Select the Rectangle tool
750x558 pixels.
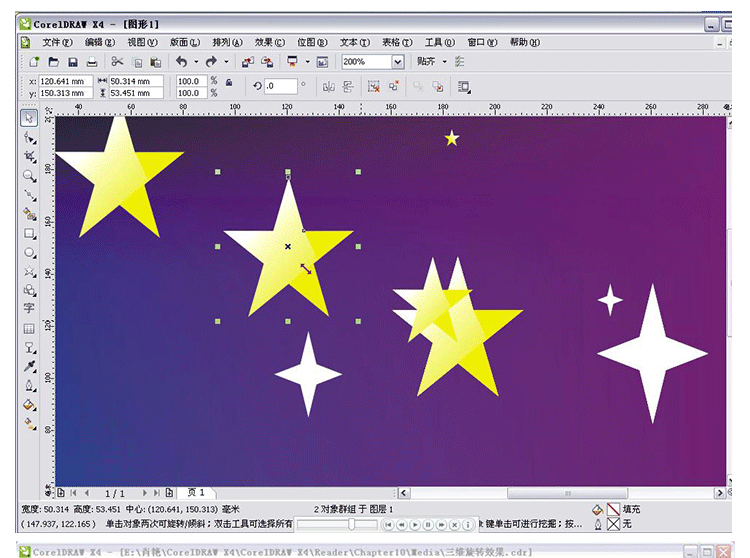(x=30, y=233)
